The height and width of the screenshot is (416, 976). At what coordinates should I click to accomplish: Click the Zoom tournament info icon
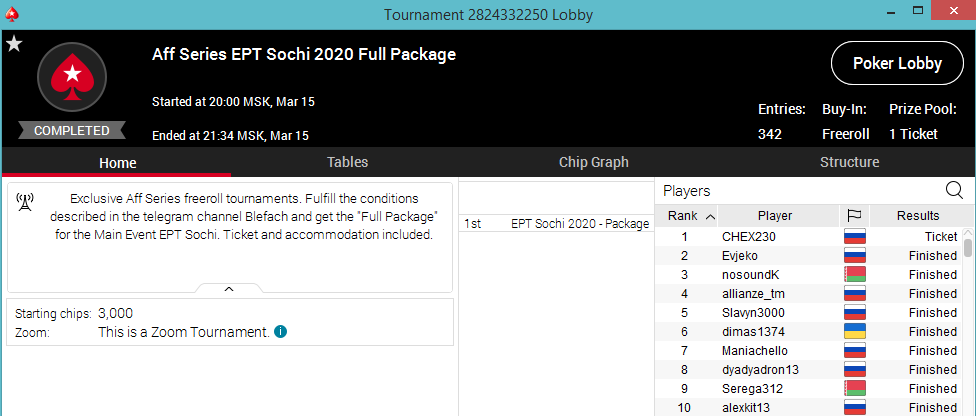click(x=280, y=331)
